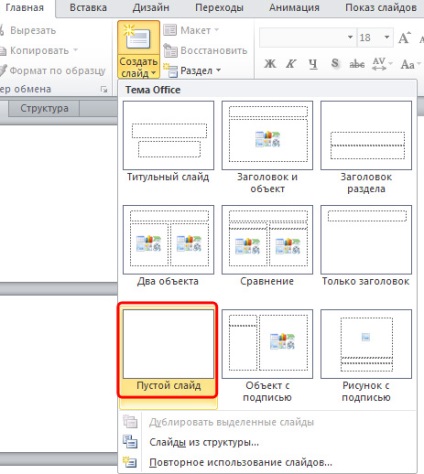Image resolution: width=424 pixels, height=474 pixels.
Task: Switch to the Вставка ribbon tab
Action: click(x=88, y=7)
